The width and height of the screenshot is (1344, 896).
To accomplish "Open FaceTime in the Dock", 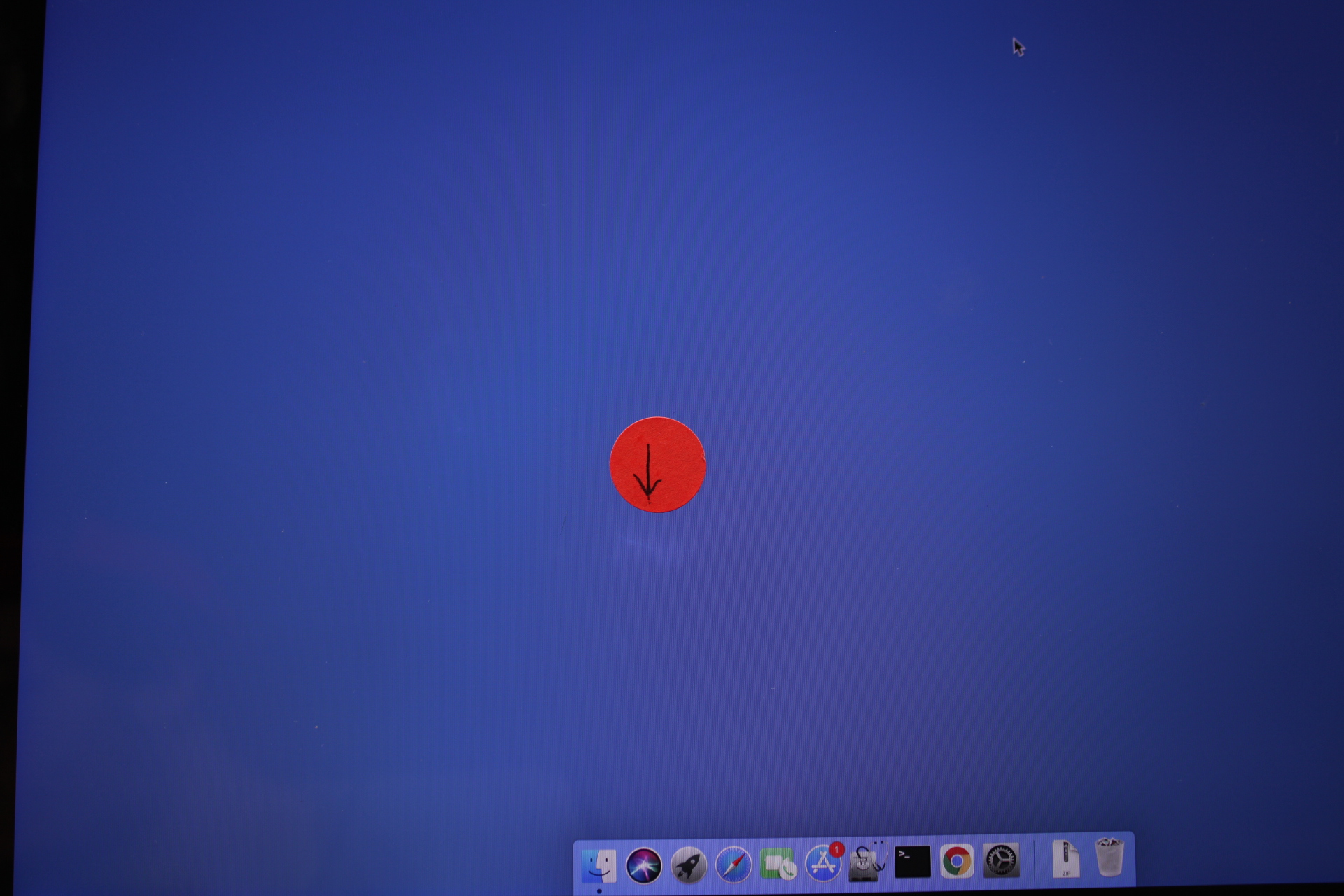I will pos(778,864).
